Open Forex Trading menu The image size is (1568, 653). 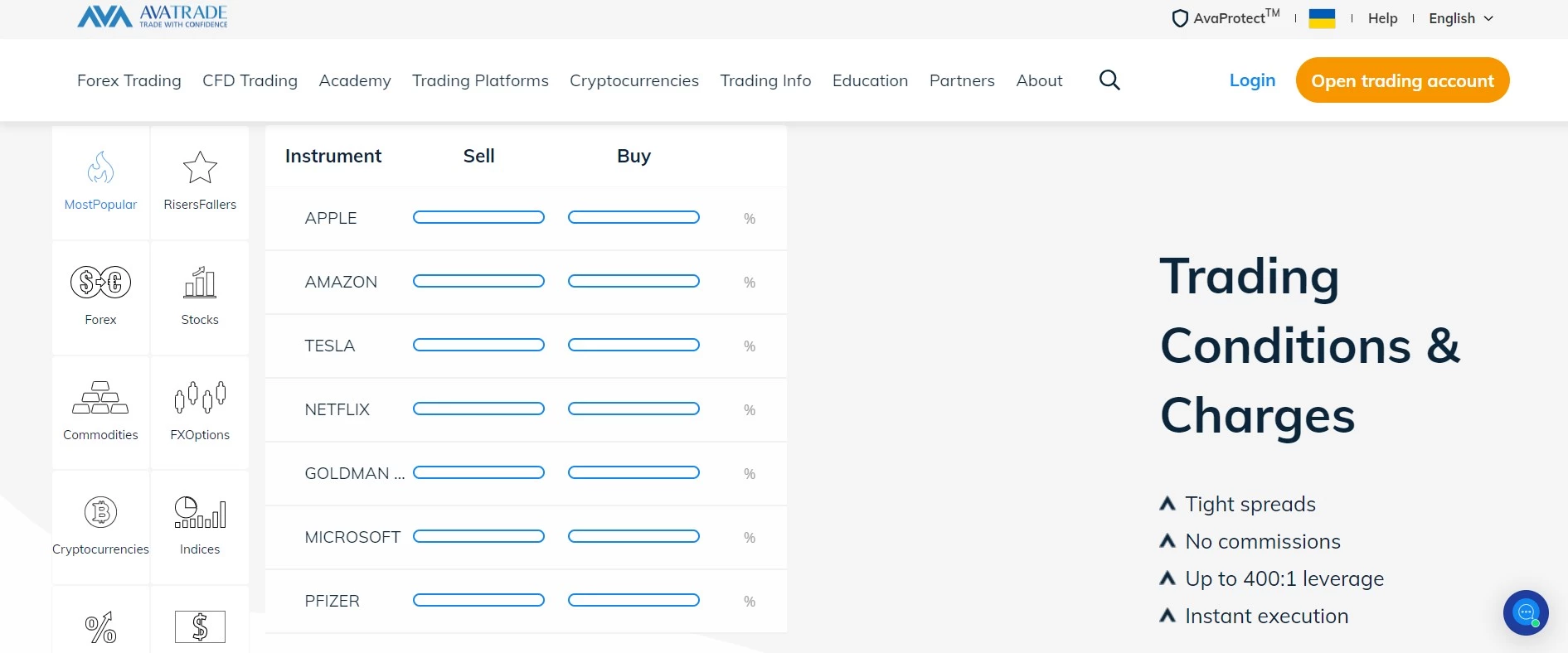129,80
